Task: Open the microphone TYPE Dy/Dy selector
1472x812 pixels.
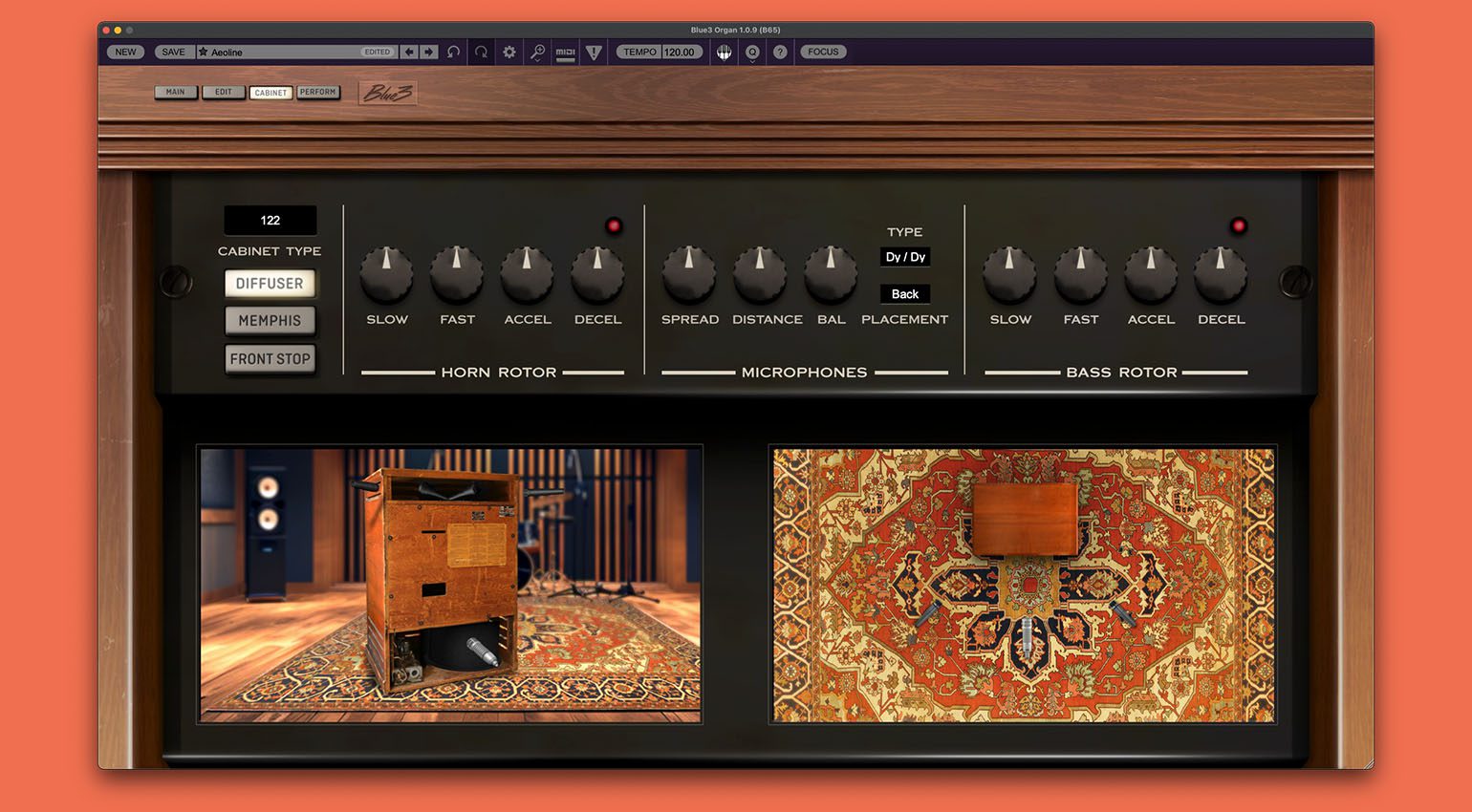Action: coord(904,256)
